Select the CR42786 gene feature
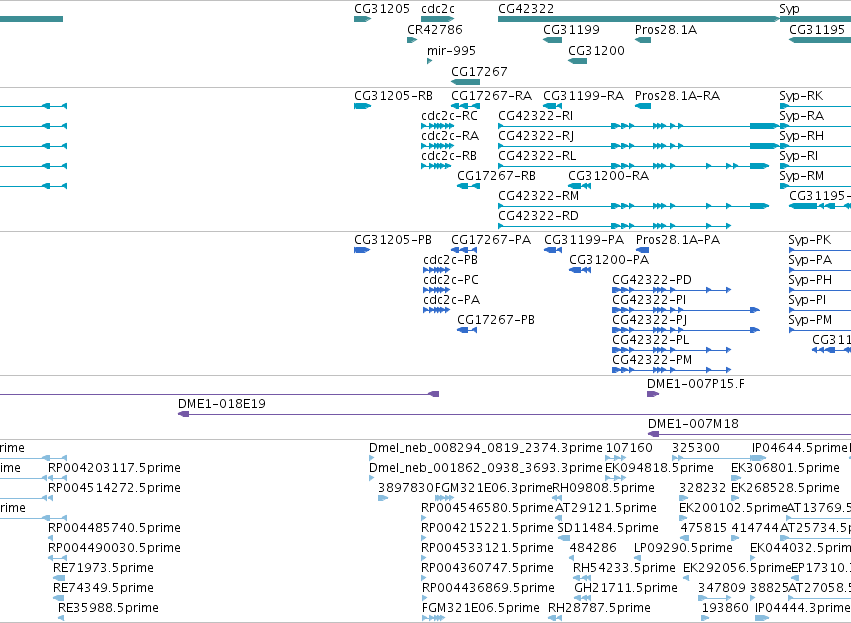Viewport: 851px width, 623px height. [x=412, y=40]
